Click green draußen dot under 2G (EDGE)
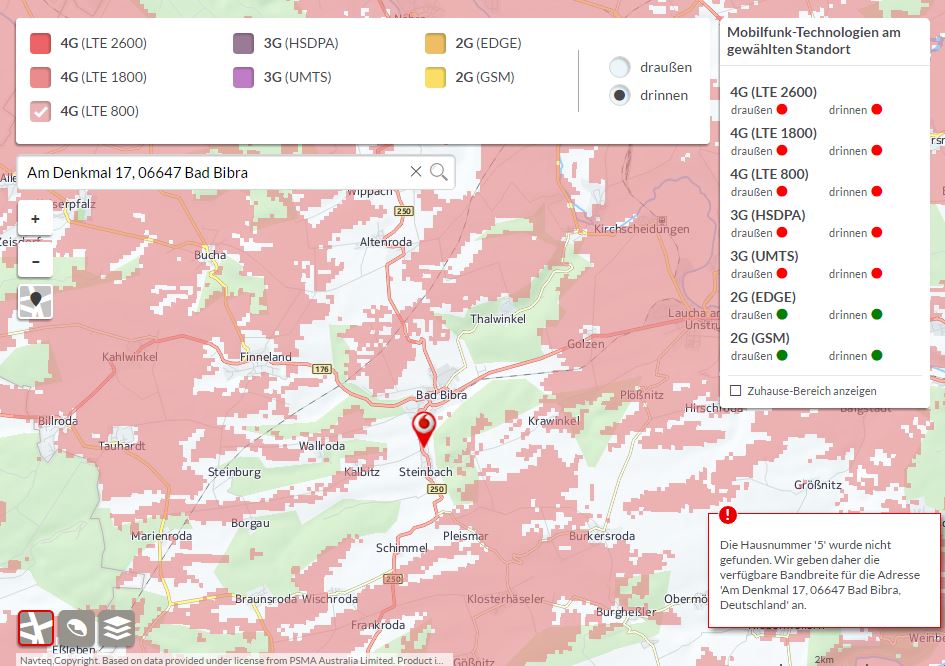Screen dimensions: 945x666 click(782, 315)
